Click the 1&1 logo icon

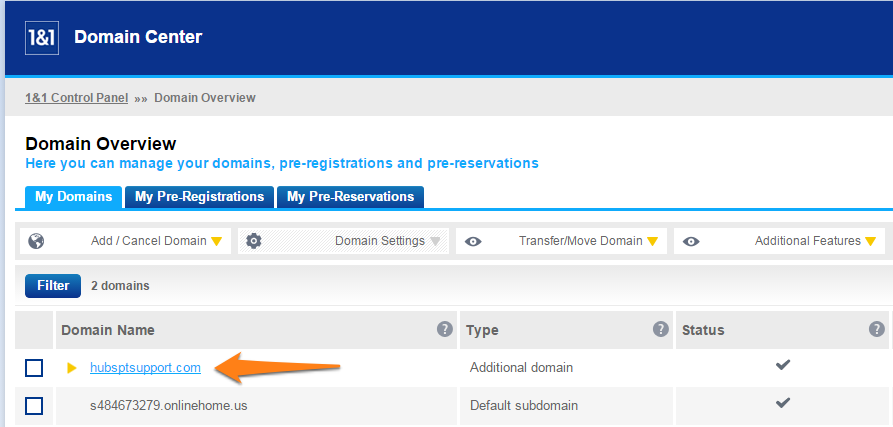point(42,38)
